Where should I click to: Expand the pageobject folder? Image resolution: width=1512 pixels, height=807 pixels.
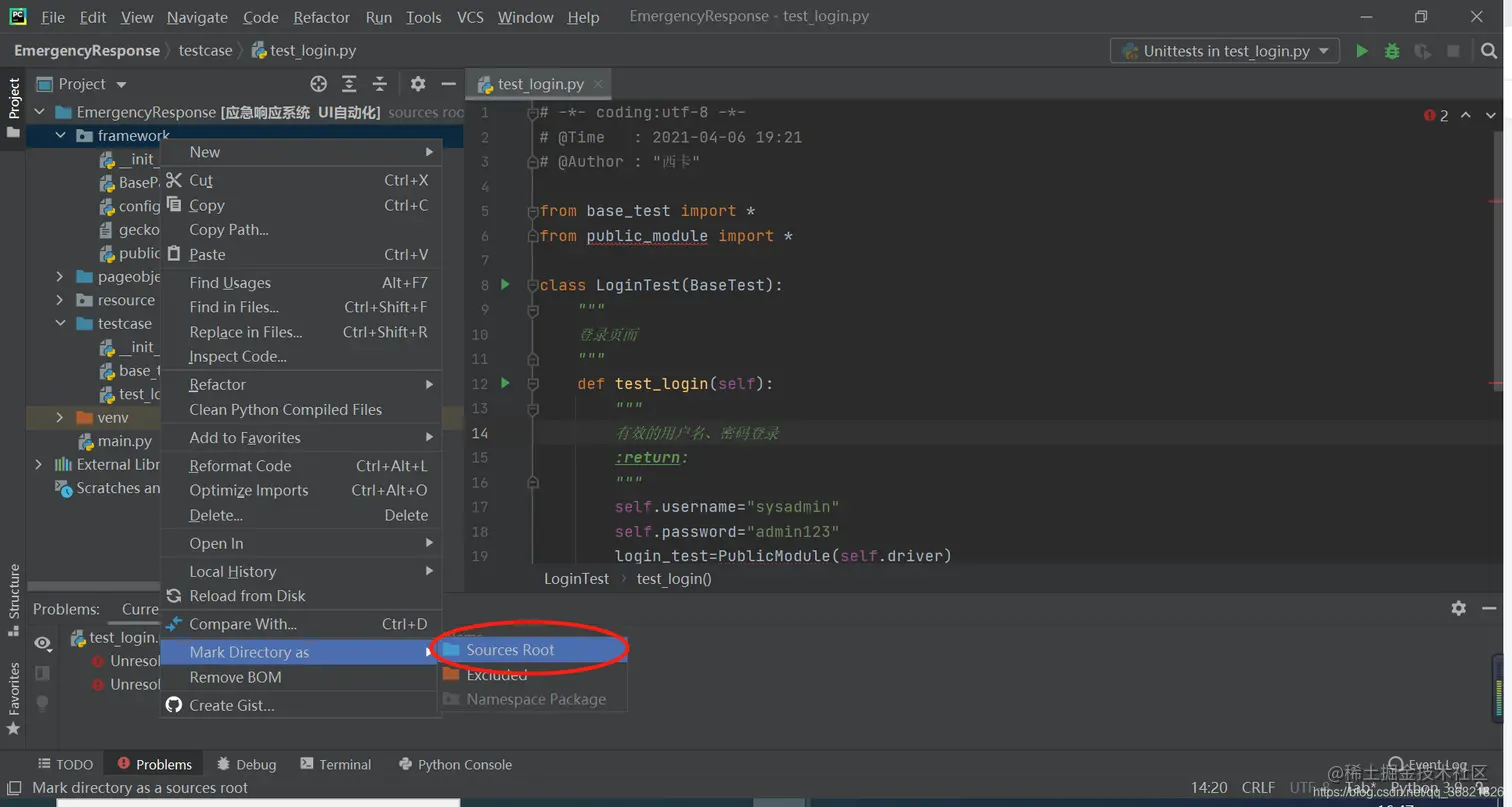click(60, 276)
